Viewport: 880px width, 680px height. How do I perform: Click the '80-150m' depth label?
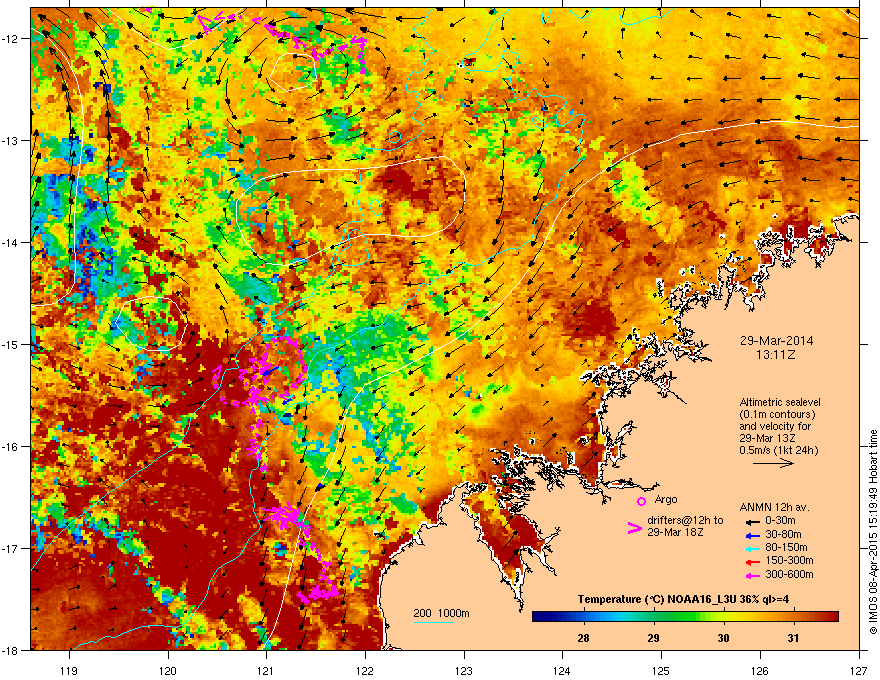coord(786,547)
